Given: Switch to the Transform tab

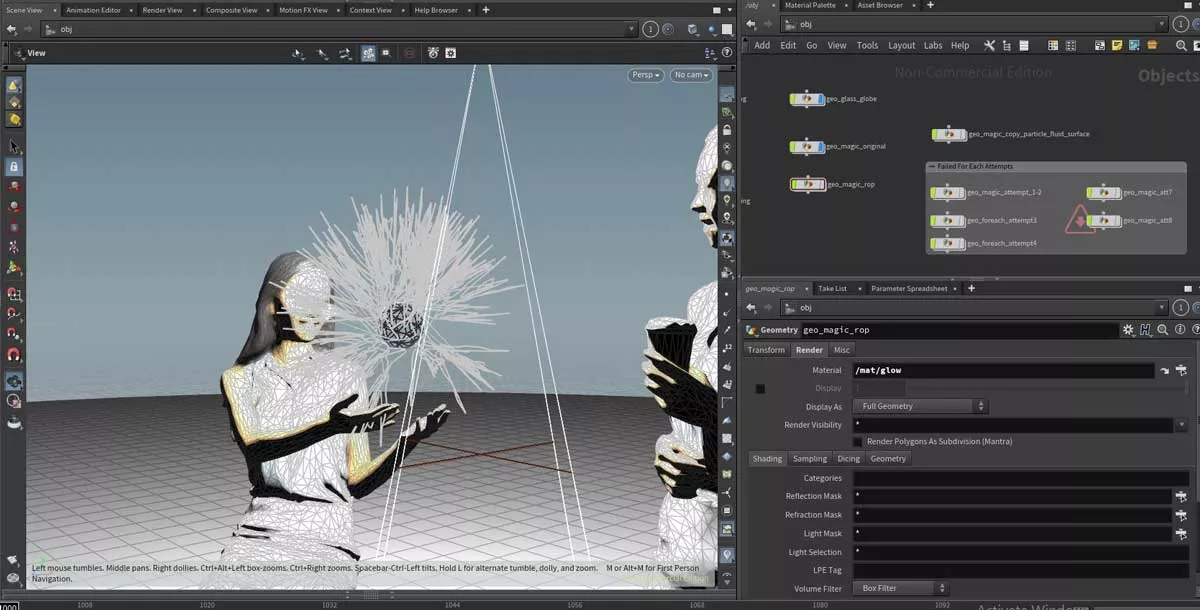Looking at the screenshot, I should pos(766,350).
